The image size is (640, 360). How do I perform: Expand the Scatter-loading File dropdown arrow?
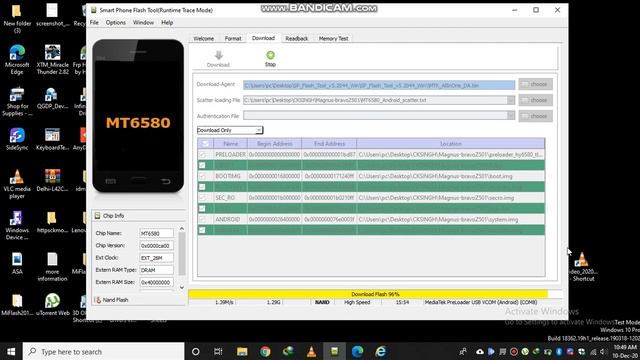coord(511,100)
